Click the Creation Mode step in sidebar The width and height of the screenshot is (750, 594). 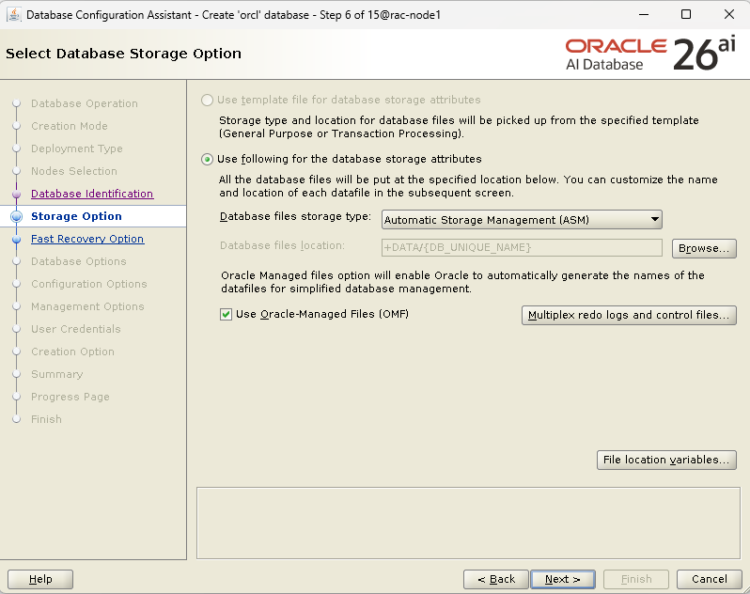click(69, 126)
